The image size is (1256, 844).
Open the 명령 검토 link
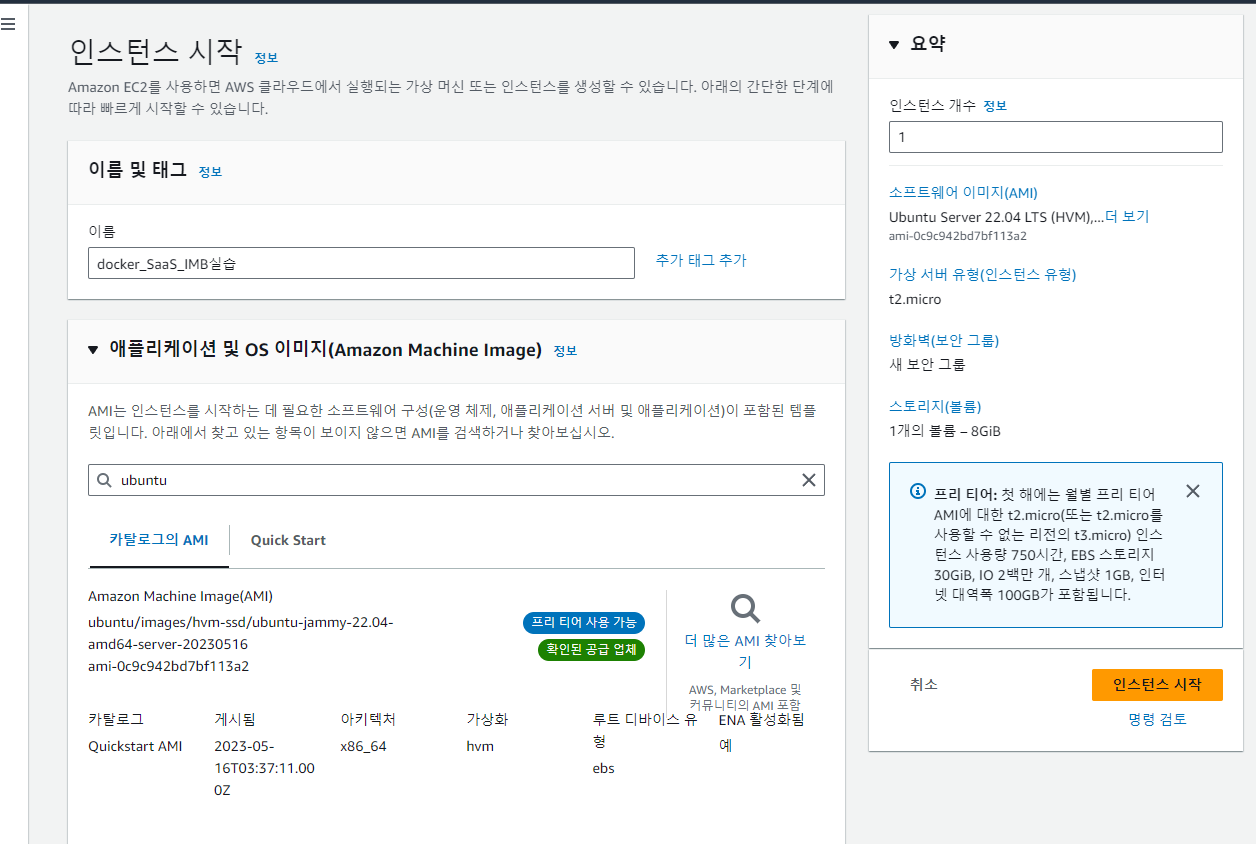point(1157,719)
